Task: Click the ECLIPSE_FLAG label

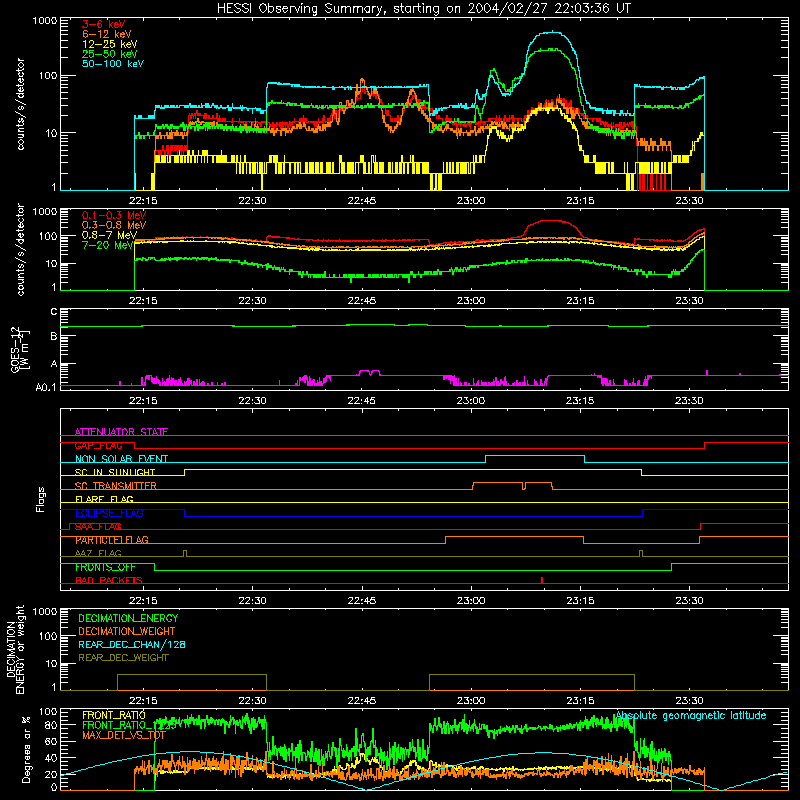Action: [109, 513]
